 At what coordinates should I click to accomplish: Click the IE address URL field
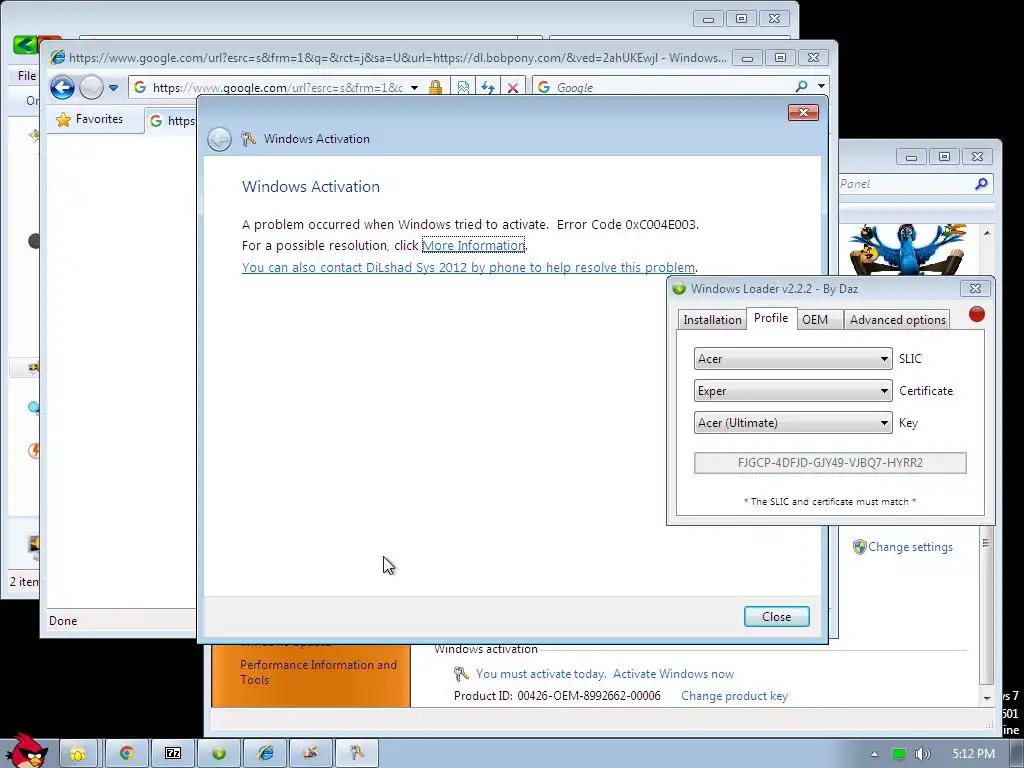278,88
